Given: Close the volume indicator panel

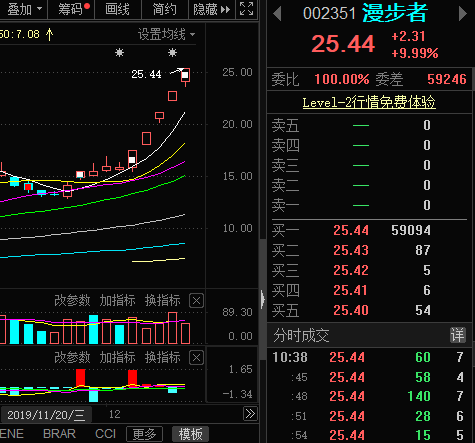Looking at the screenshot, I should point(196,301).
